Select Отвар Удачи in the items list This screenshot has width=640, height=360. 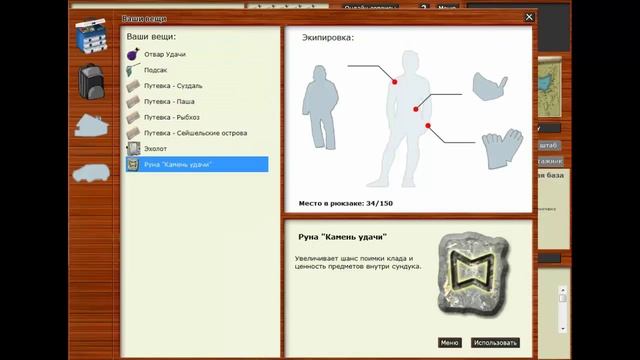pos(165,54)
